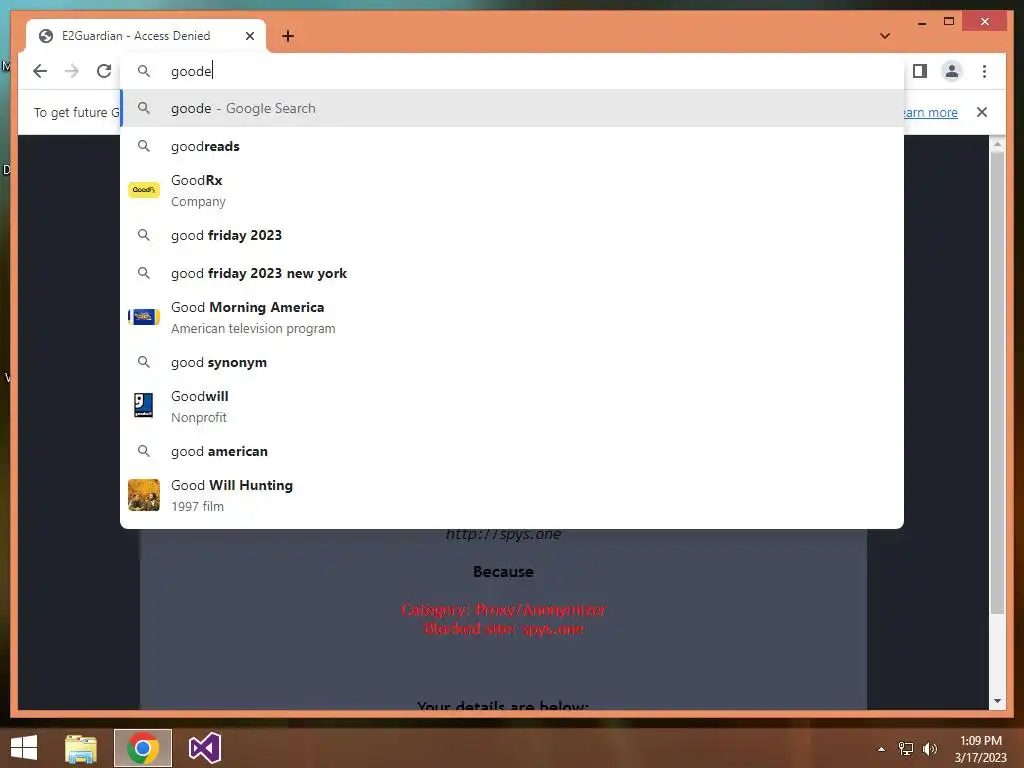This screenshot has width=1024, height=768.
Task: Launch Visual Studio from the taskbar
Action: click(x=204, y=748)
